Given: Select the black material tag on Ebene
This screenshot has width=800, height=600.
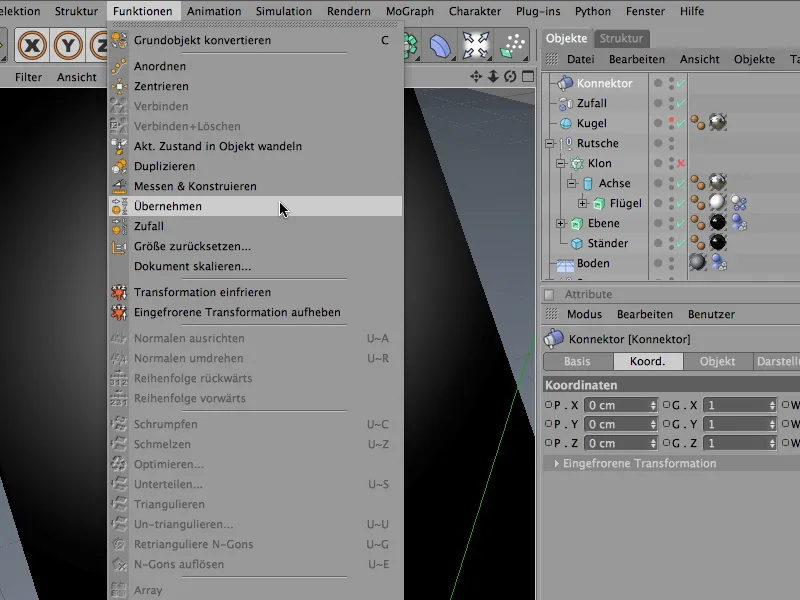Looking at the screenshot, I should [x=718, y=222].
